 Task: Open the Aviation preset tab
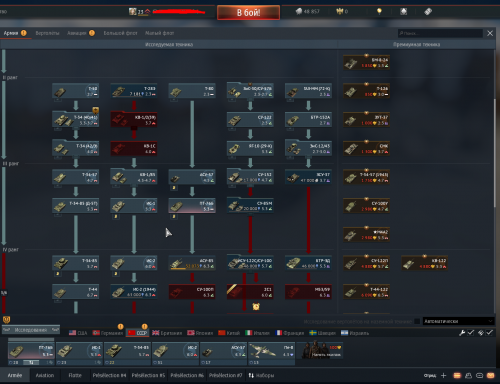45,375
